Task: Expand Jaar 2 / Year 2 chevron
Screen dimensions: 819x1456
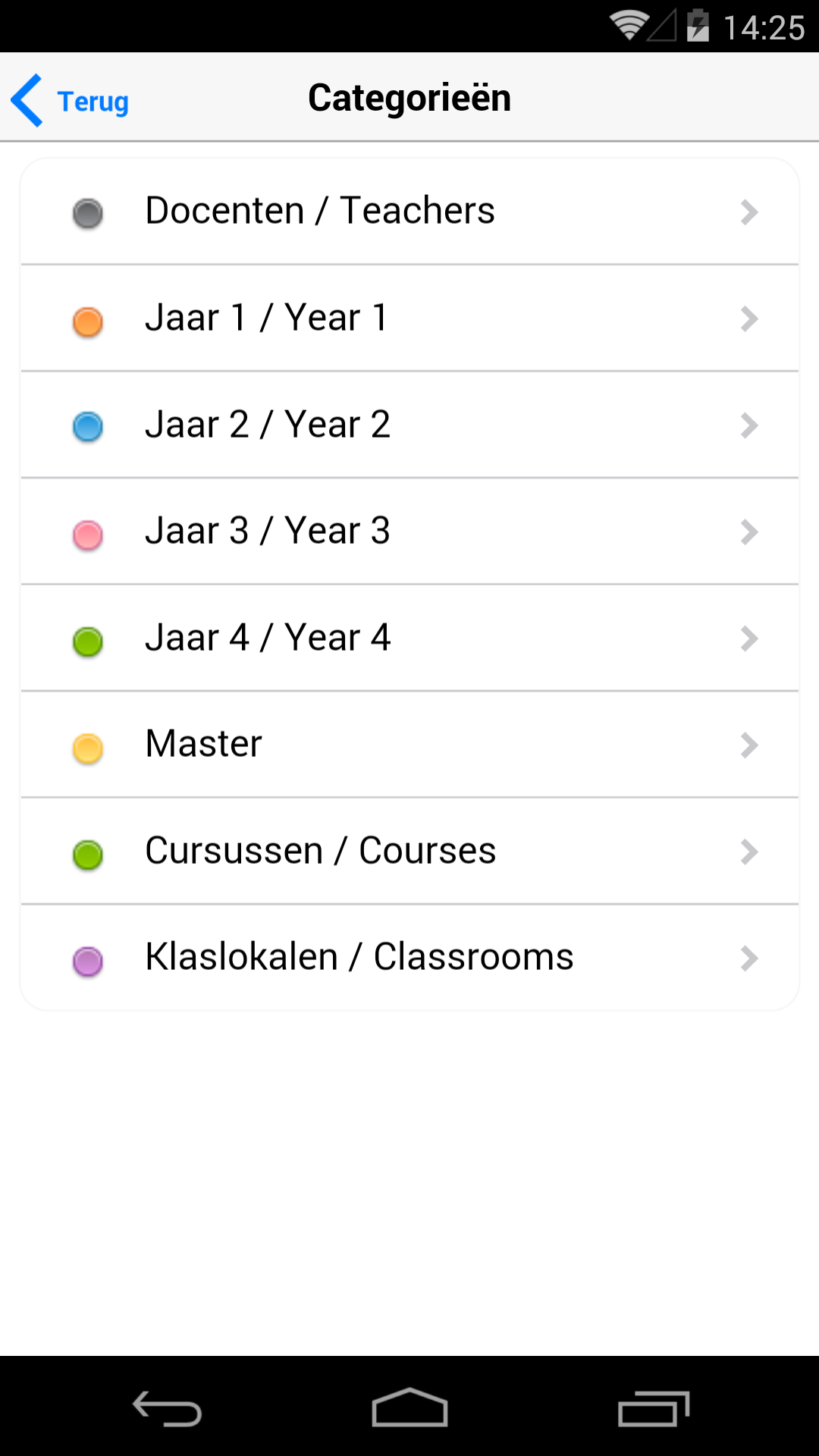Action: [749, 425]
